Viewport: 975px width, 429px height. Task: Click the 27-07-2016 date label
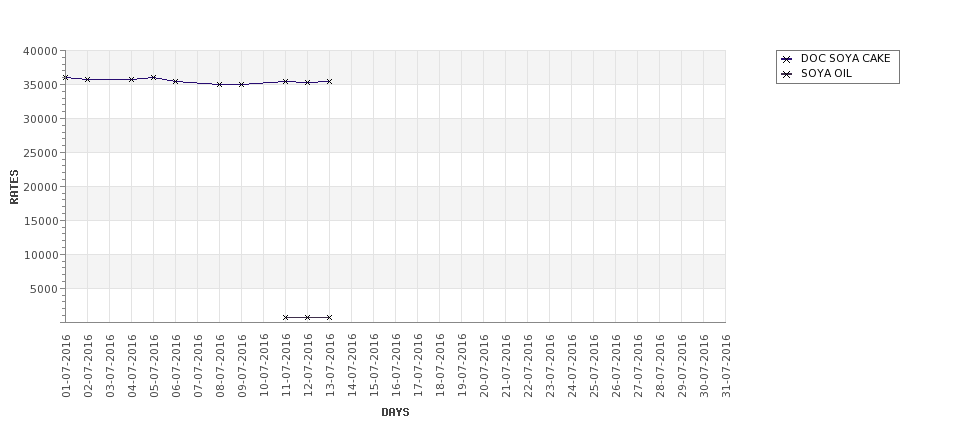pos(637,366)
